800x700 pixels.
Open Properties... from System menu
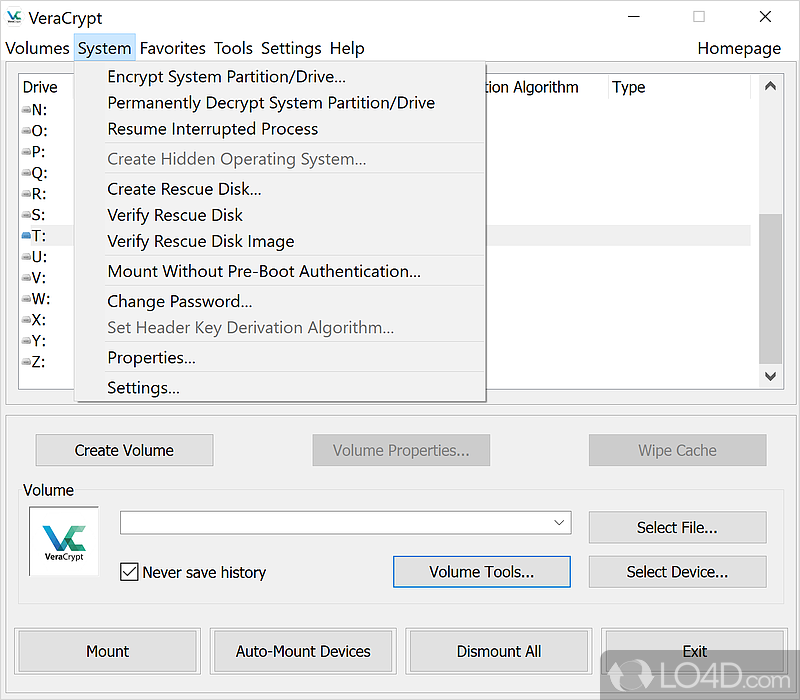pyautogui.click(x=280, y=357)
